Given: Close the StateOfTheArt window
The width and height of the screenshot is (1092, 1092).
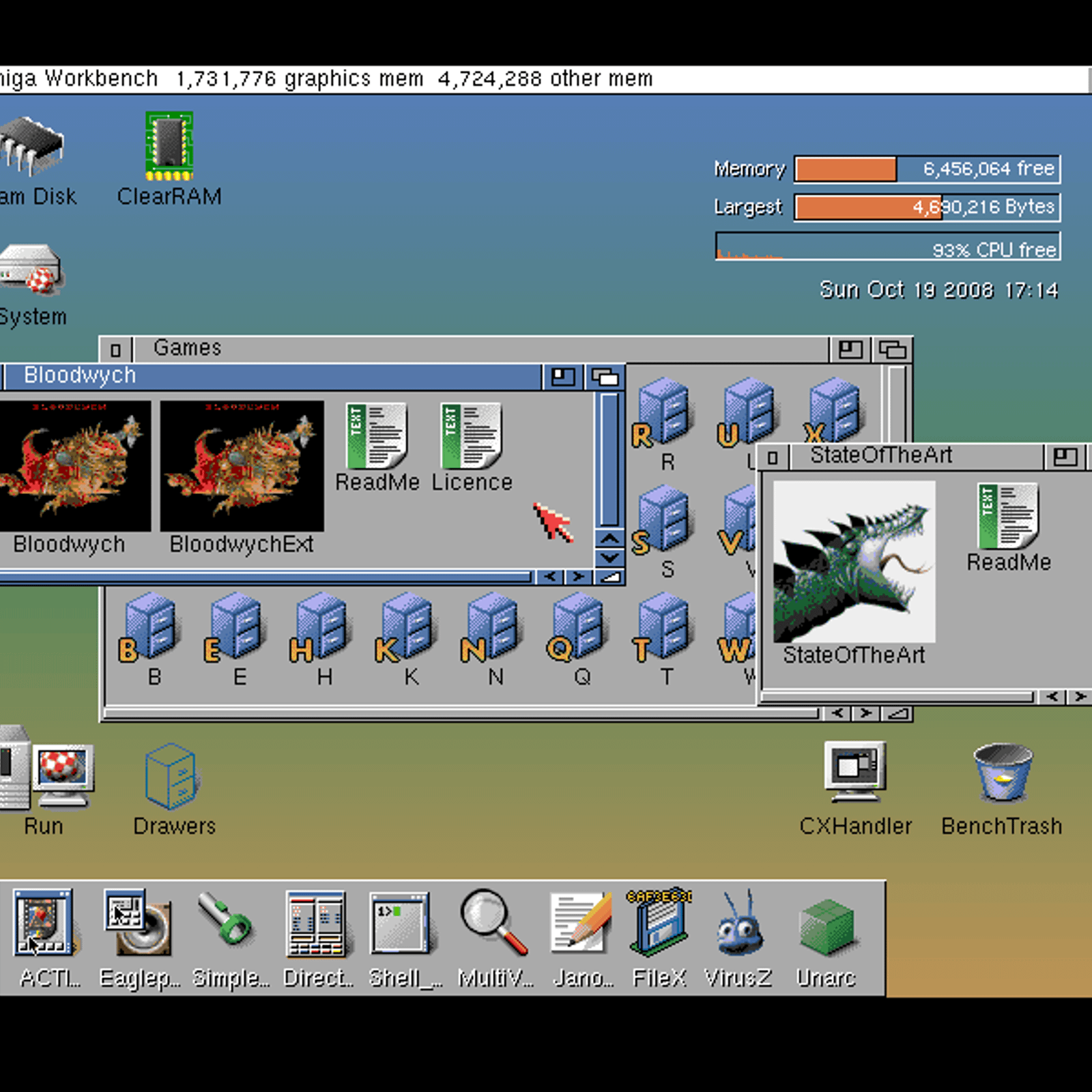Looking at the screenshot, I should (773, 457).
